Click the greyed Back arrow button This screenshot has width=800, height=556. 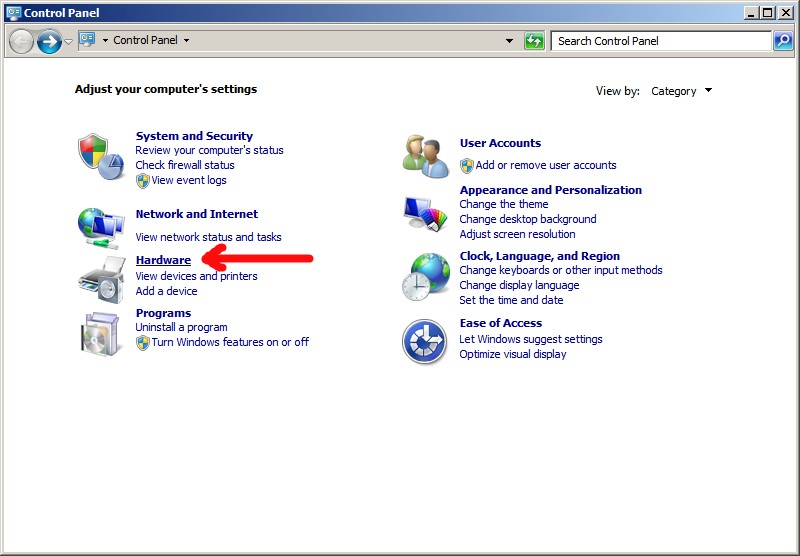click(21, 41)
